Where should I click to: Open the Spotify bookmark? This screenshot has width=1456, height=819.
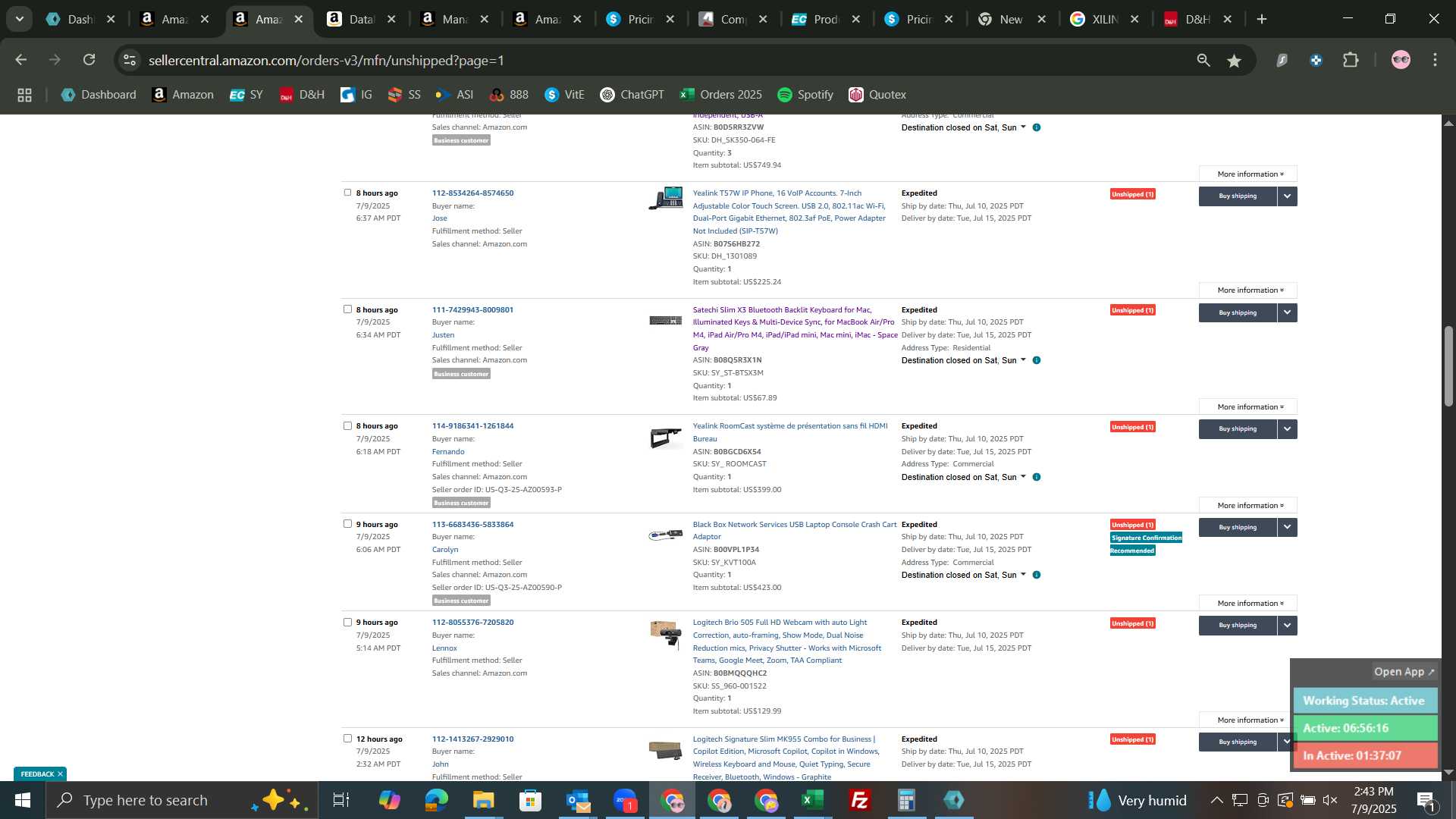coord(805,95)
